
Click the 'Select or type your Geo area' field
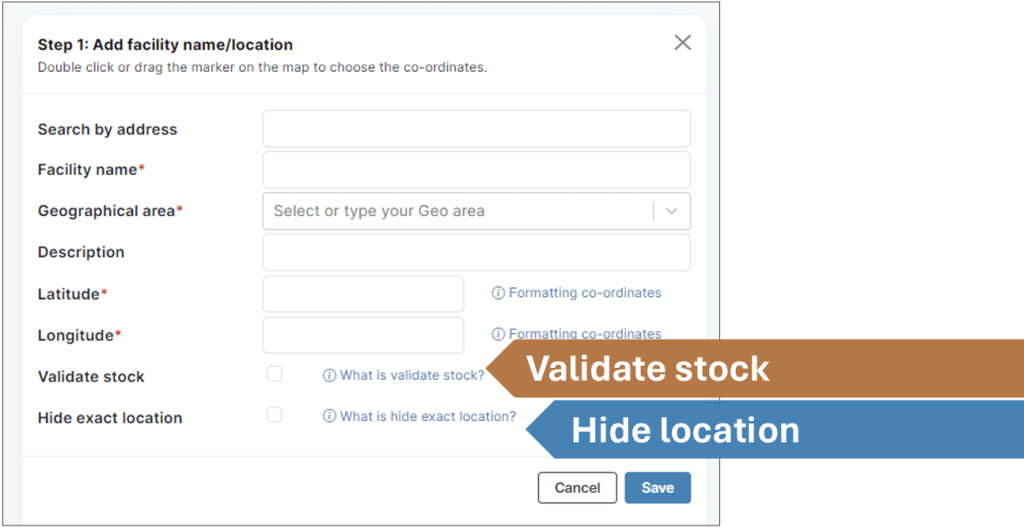[455, 211]
